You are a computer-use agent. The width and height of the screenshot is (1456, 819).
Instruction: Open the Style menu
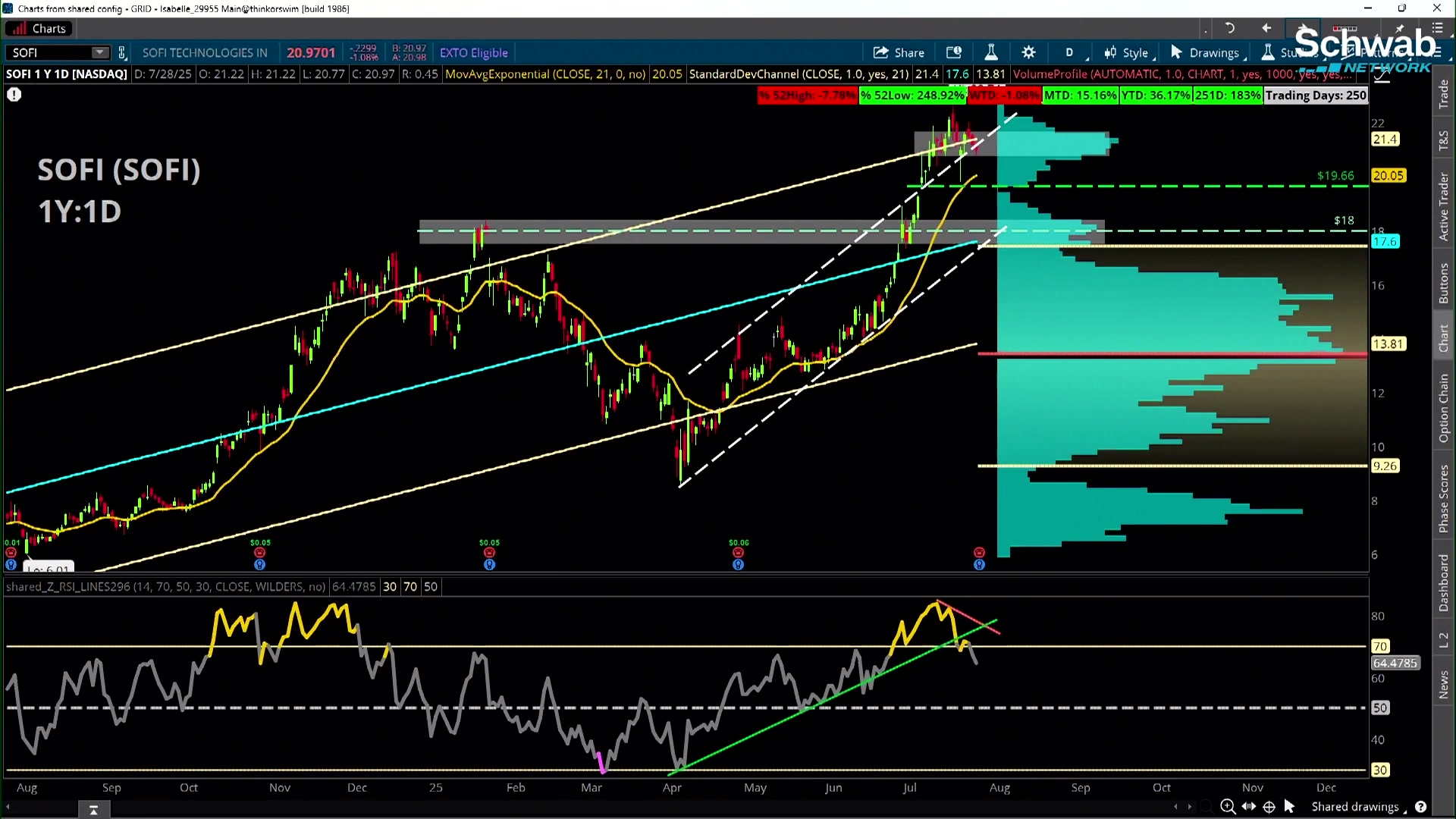click(x=1128, y=52)
